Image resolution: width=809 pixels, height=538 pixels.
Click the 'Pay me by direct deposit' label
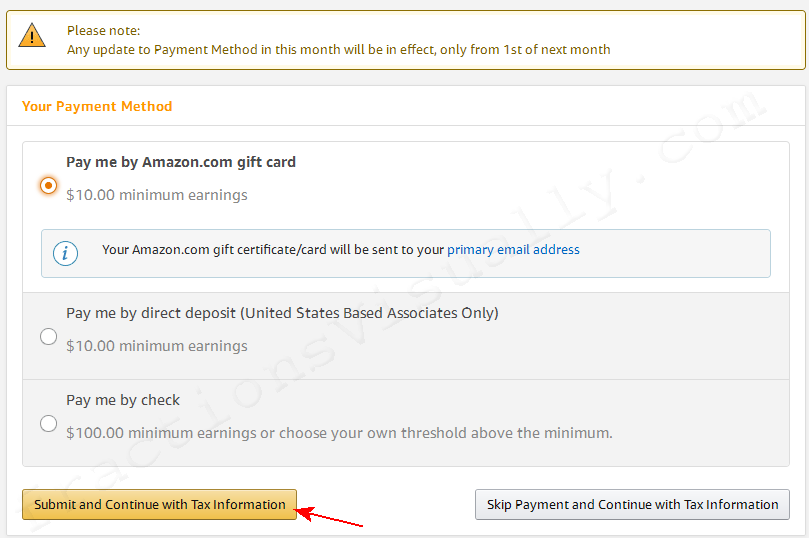coord(282,313)
